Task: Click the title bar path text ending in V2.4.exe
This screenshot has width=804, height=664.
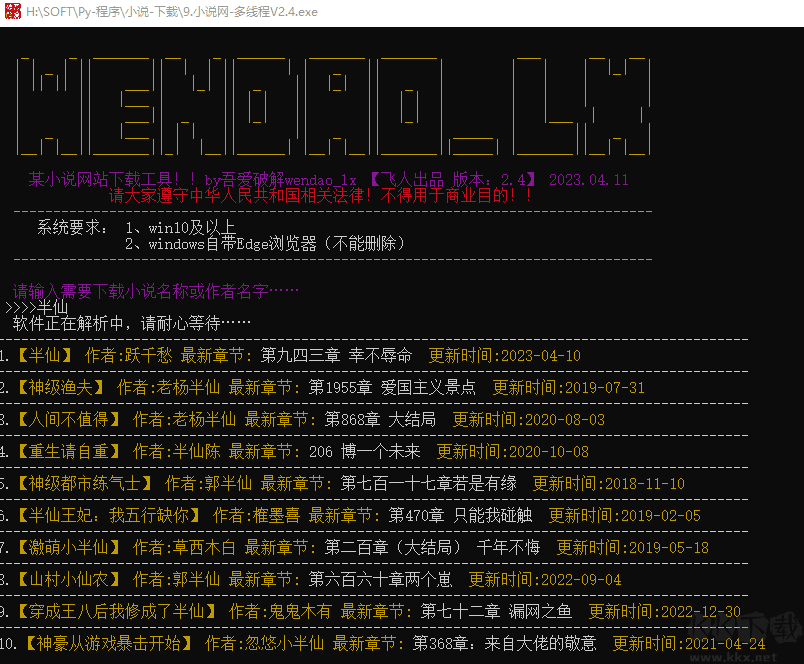Action: pos(172,12)
